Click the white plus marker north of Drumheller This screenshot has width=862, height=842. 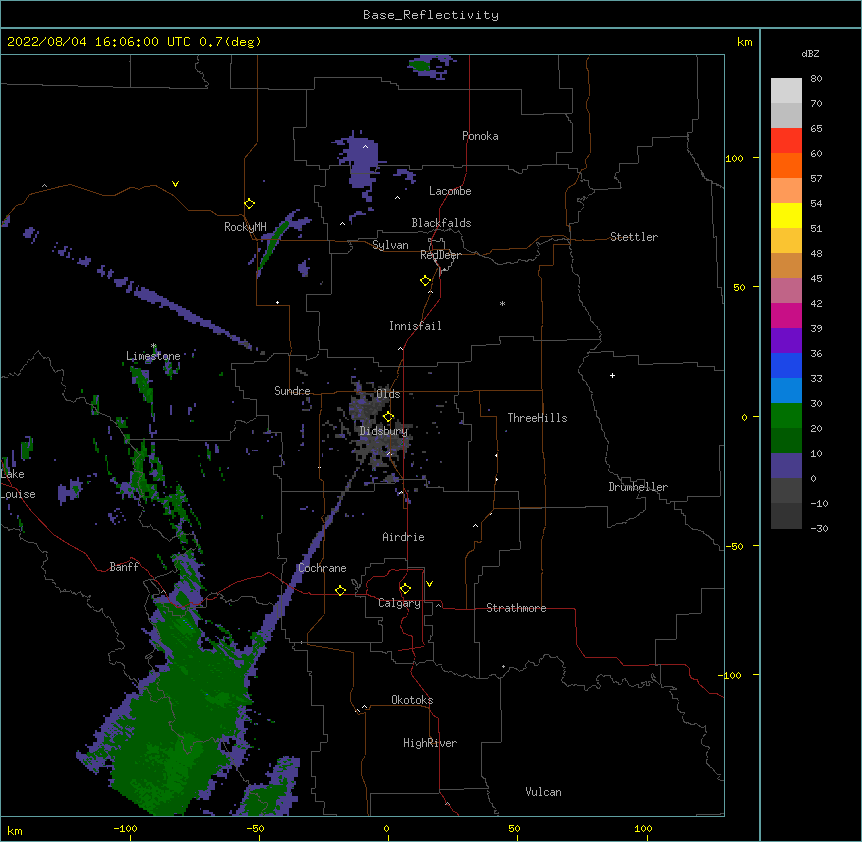[612, 375]
